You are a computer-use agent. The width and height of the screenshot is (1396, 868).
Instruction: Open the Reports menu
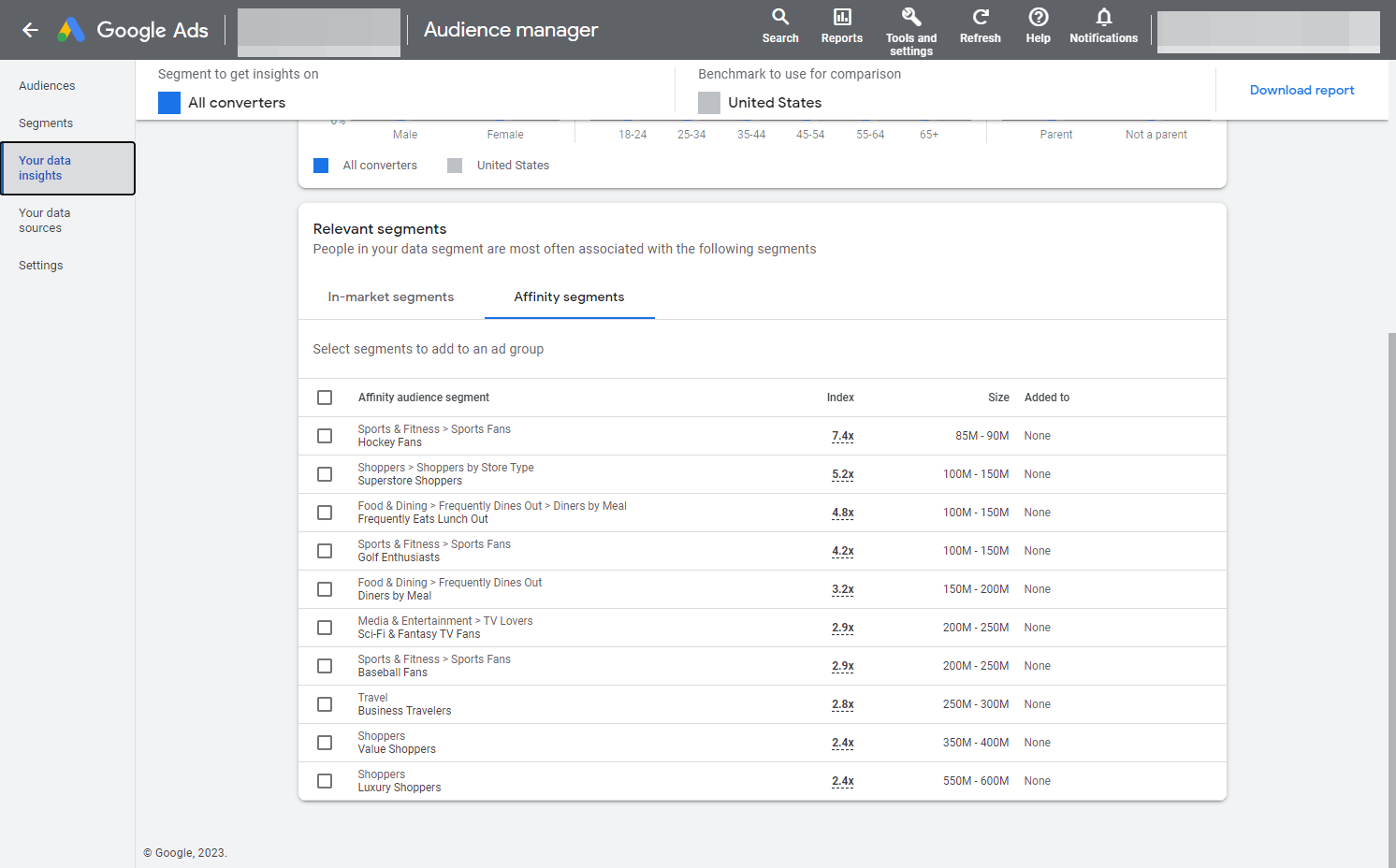click(842, 26)
